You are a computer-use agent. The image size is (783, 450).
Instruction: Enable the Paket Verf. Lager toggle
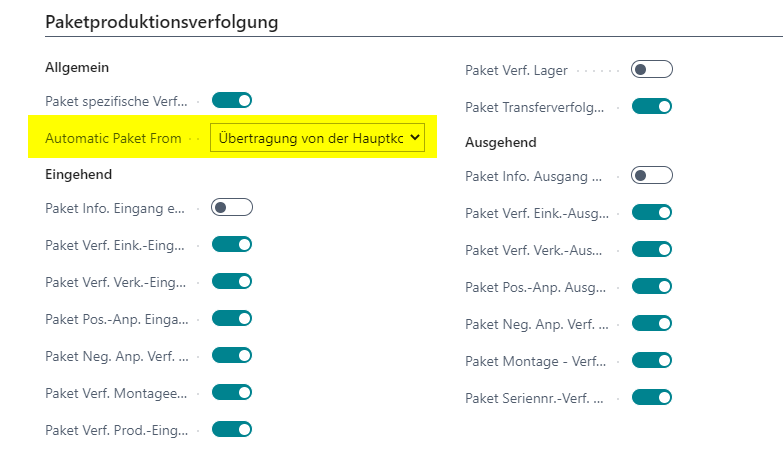[x=652, y=69]
